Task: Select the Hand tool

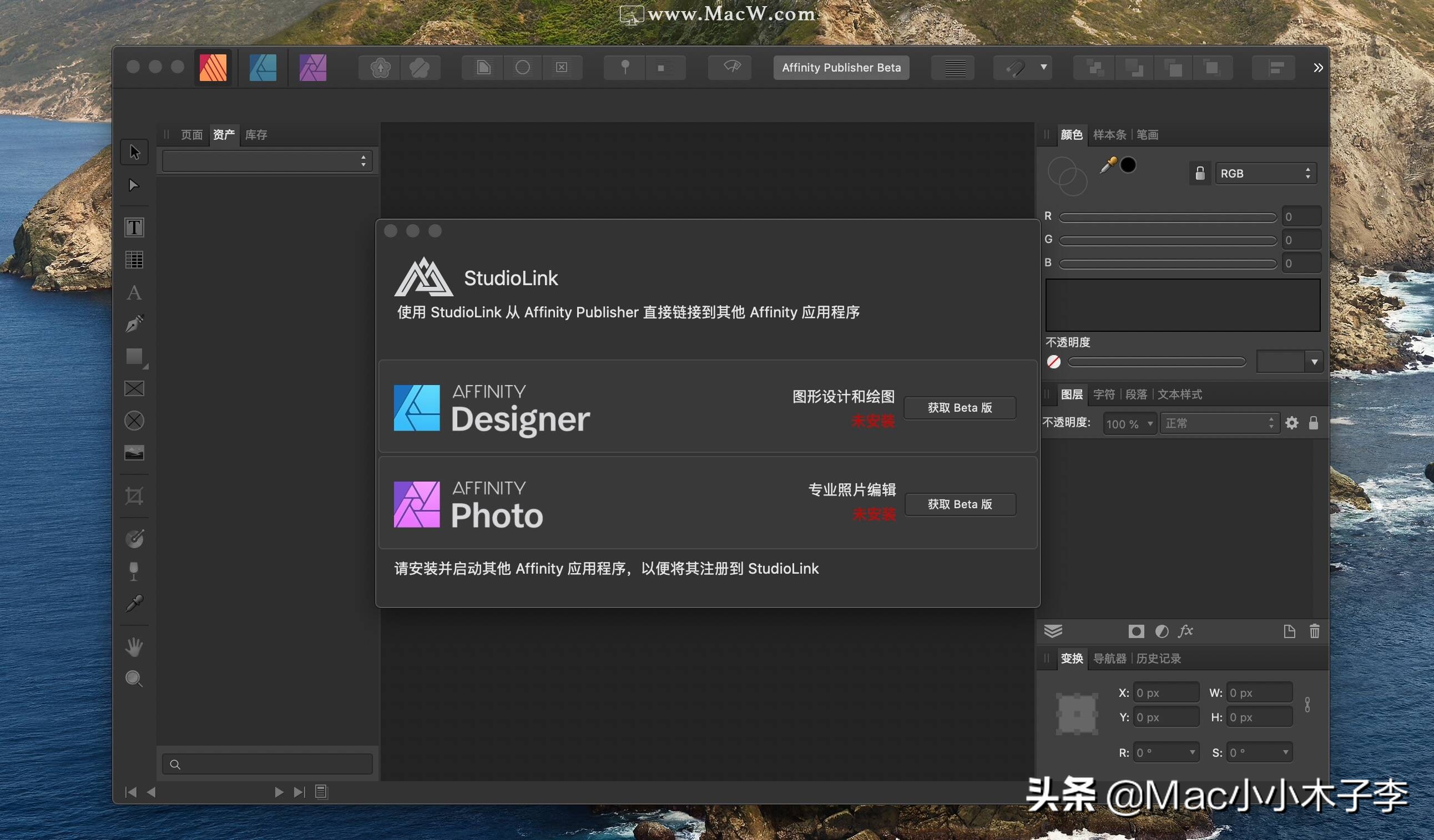Action: tap(134, 646)
